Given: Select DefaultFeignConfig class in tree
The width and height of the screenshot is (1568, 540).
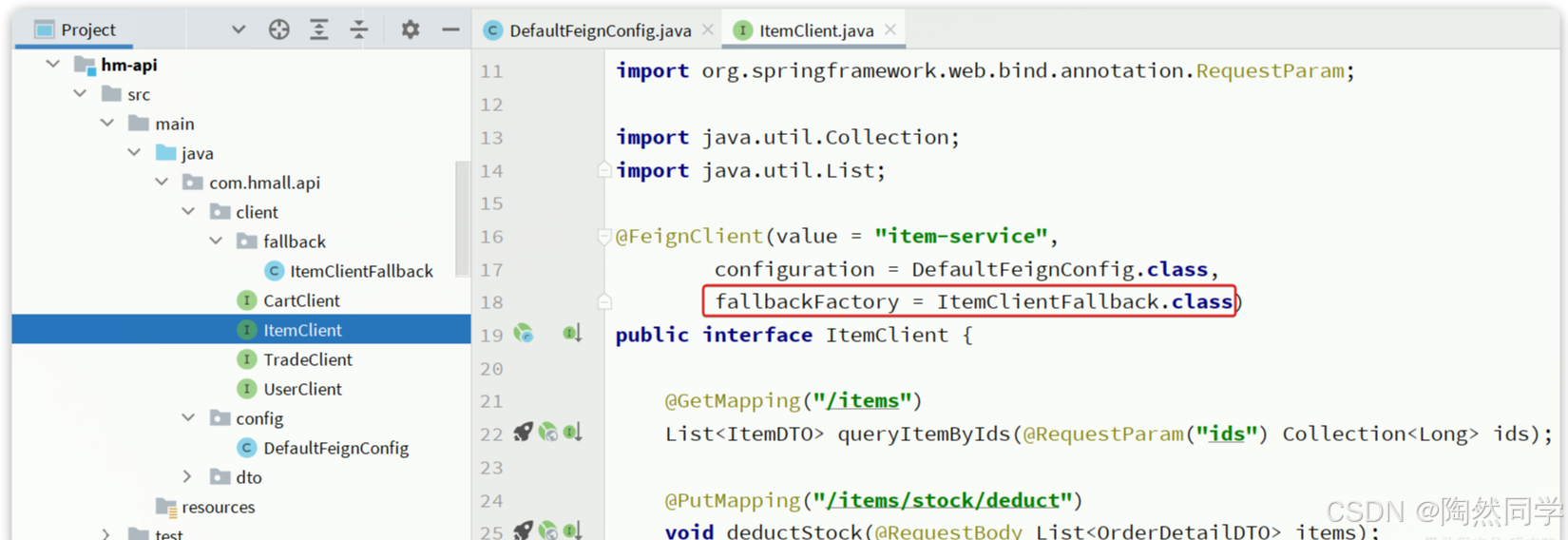Looking at the screenshot, I should click(x=336, y=448).
